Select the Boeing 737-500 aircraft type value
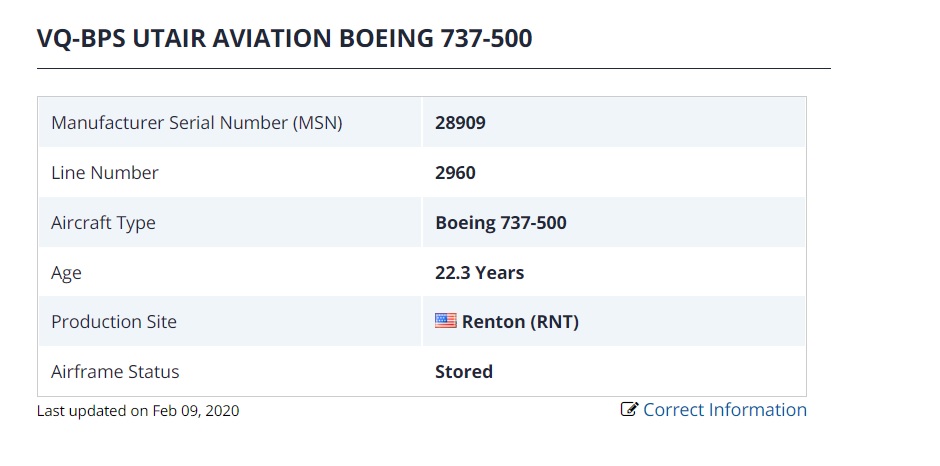Image resolution: width=940 pixels, height=466 pixels. [x=501, y=223]
